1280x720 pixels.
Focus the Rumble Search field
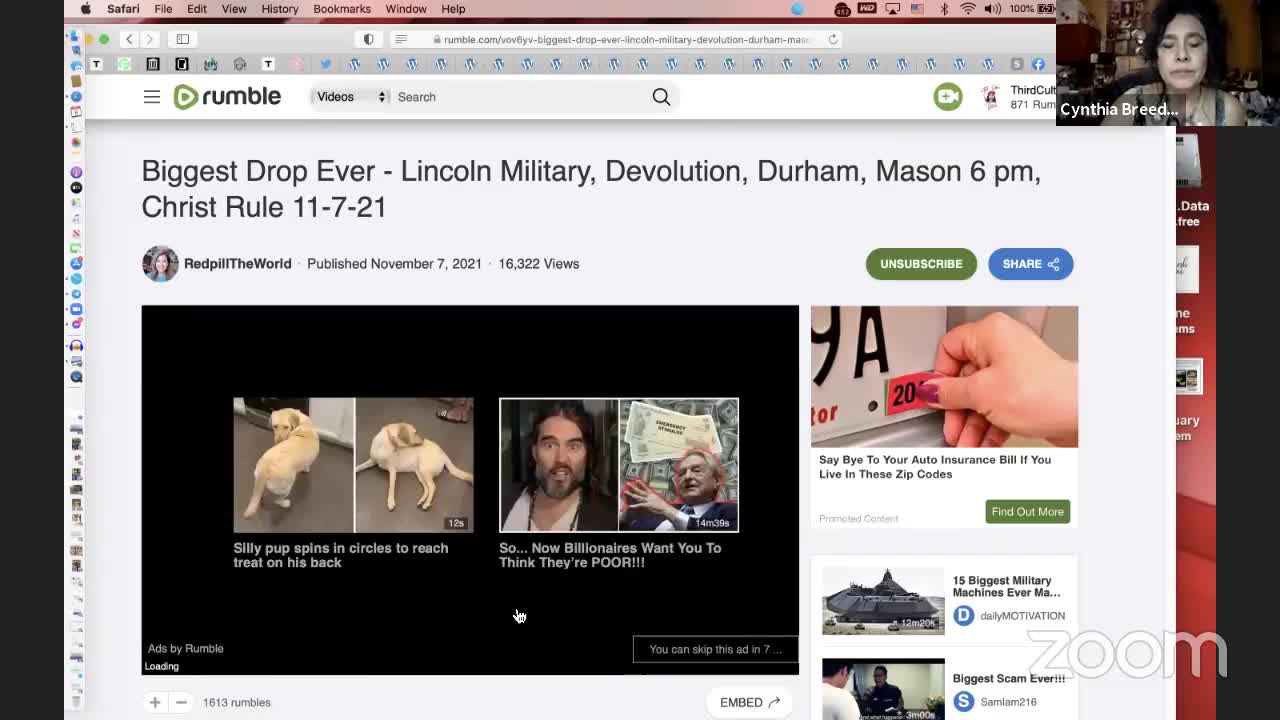(x=518, y=97)
